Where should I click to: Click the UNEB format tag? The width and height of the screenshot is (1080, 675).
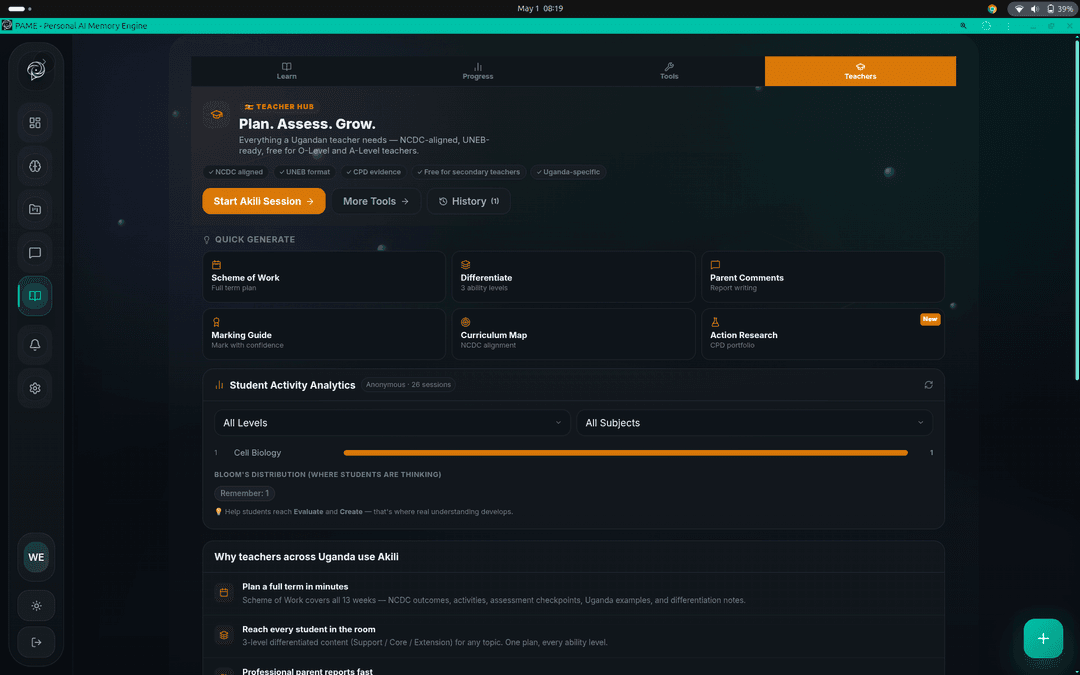(x=304, y=172)
